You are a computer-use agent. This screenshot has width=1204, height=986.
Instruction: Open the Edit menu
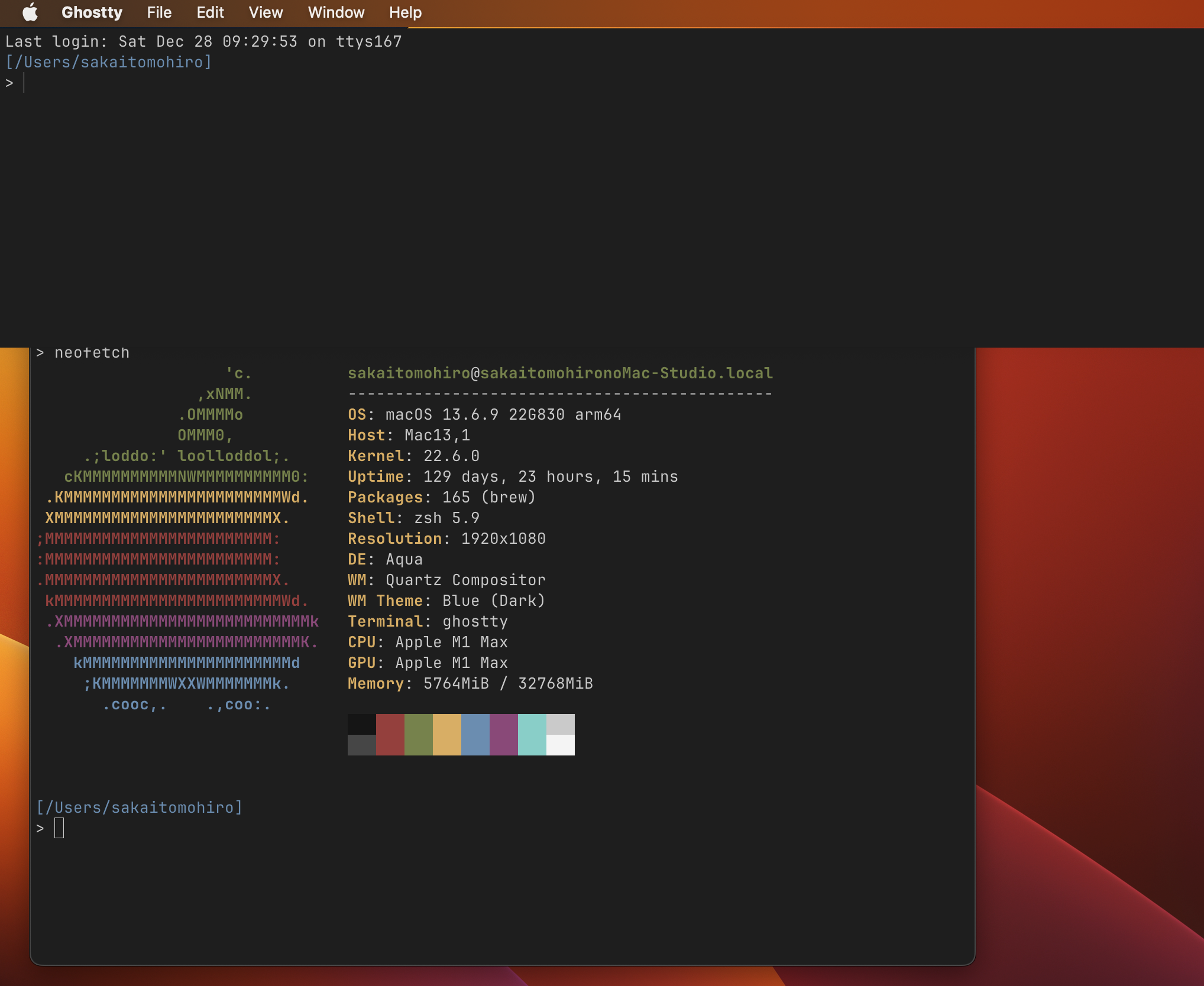point(210,12)
